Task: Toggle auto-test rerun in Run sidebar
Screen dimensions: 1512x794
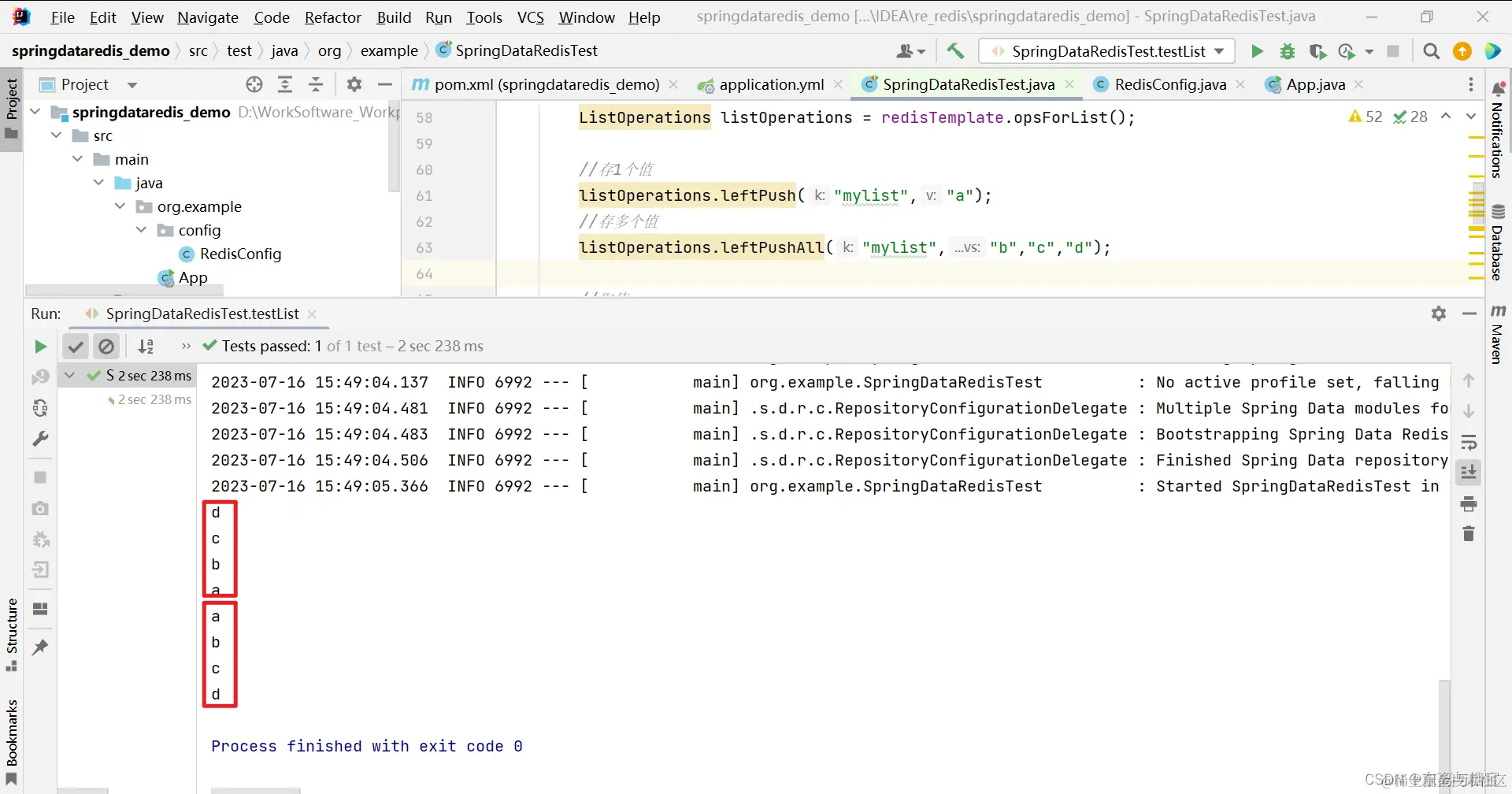Action: [x=40, y=408]
